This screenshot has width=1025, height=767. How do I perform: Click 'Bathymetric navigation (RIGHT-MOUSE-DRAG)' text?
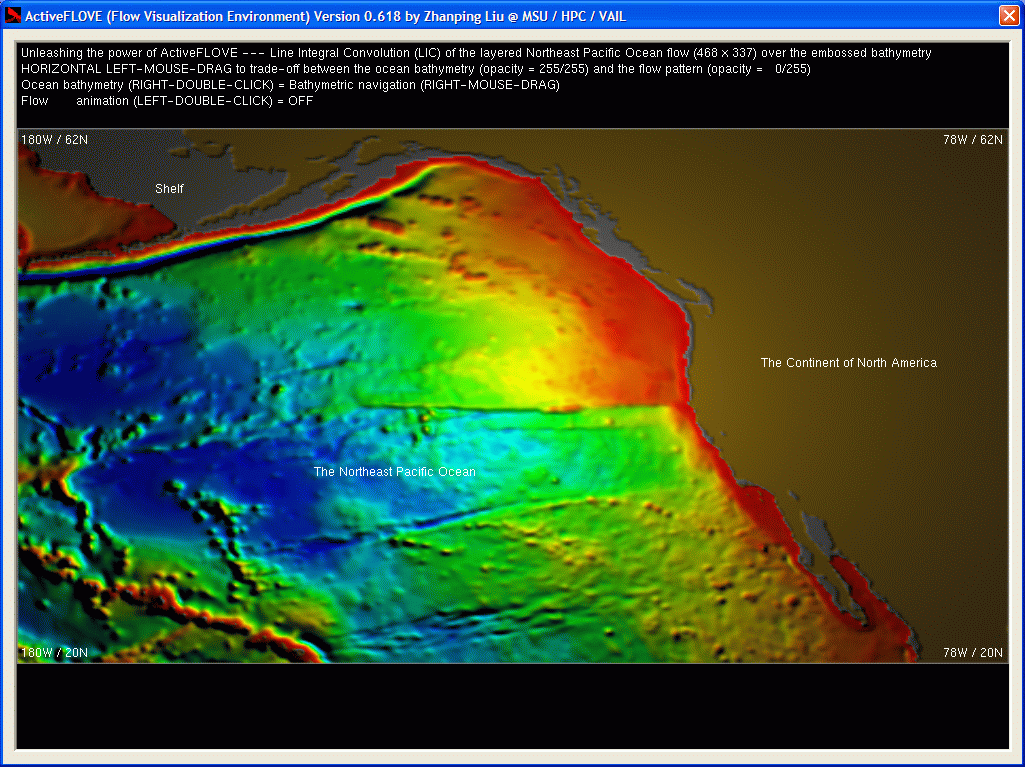(x=424, y=85)
